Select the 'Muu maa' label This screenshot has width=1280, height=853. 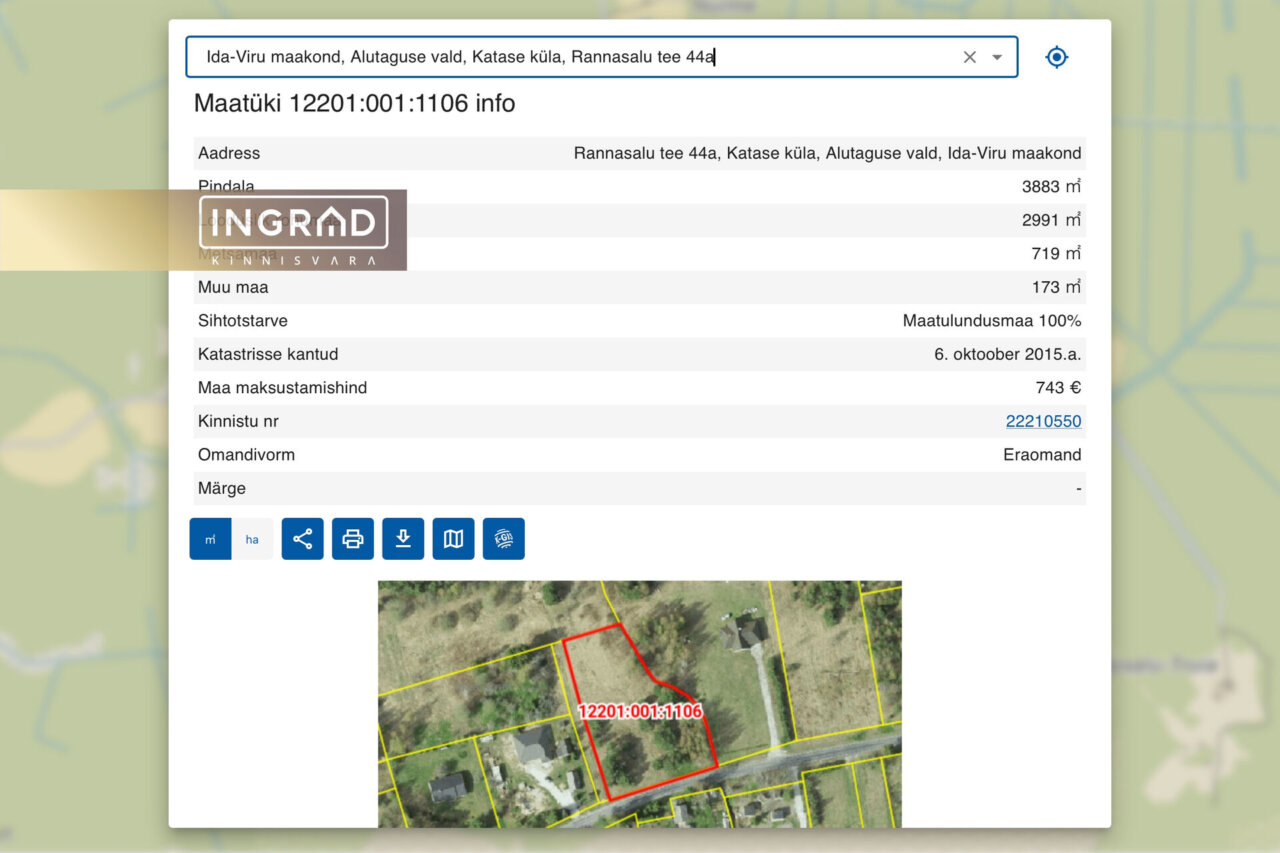pos(233,287)
